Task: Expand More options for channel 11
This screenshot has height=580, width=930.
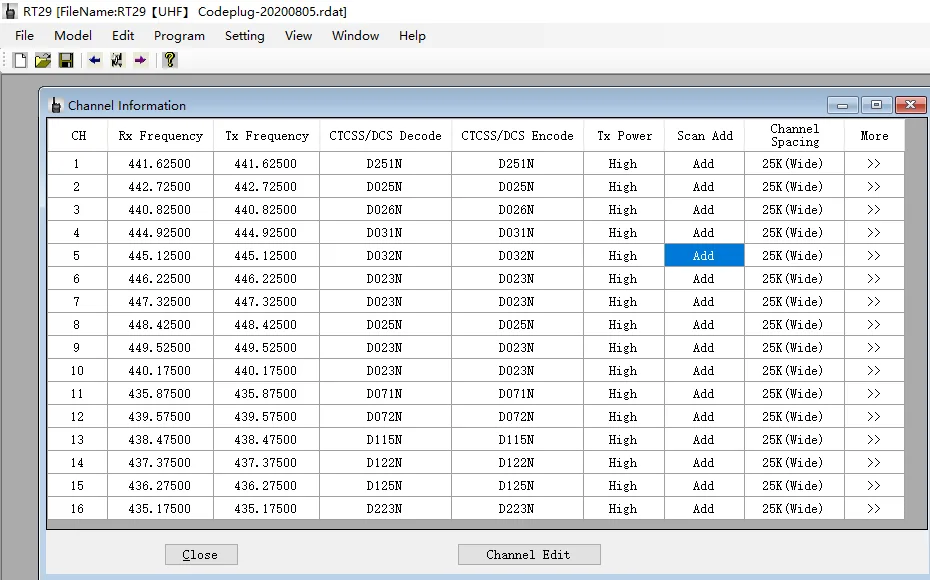Action: pyautogui.click(x=874, y=394)
